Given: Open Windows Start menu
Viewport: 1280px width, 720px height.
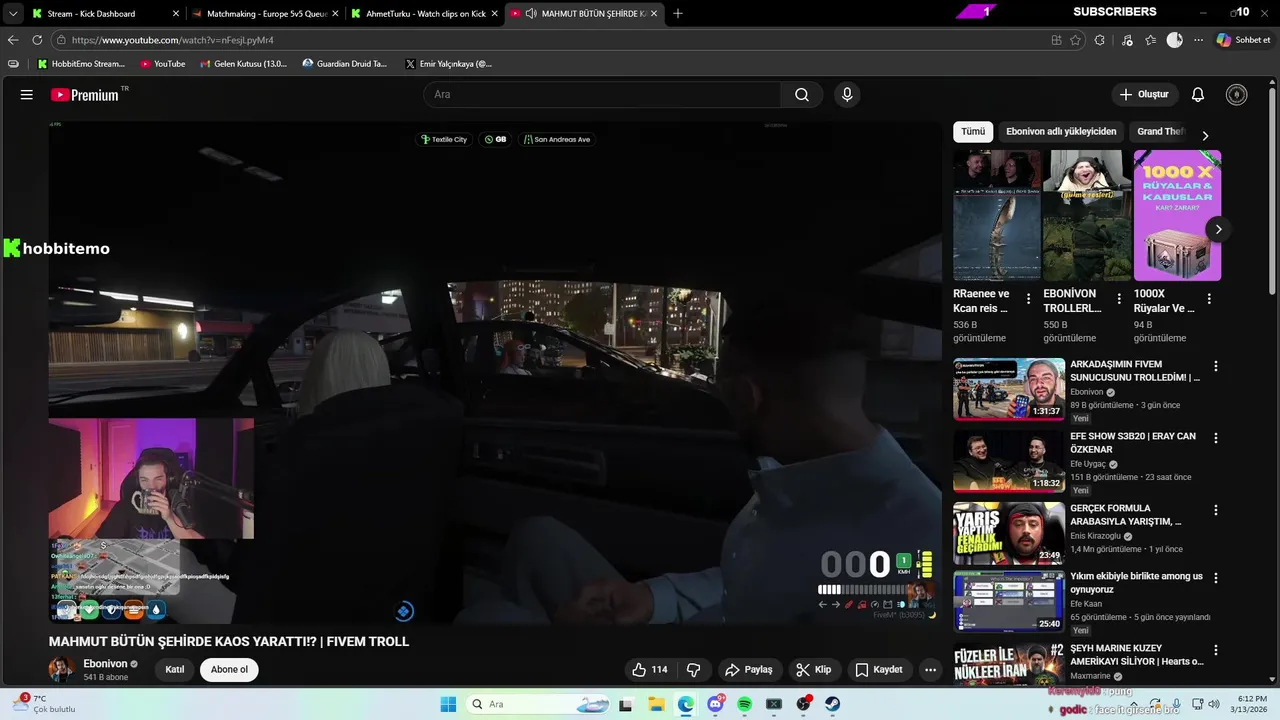Looking at the screenshot, I should click(448, 704).
